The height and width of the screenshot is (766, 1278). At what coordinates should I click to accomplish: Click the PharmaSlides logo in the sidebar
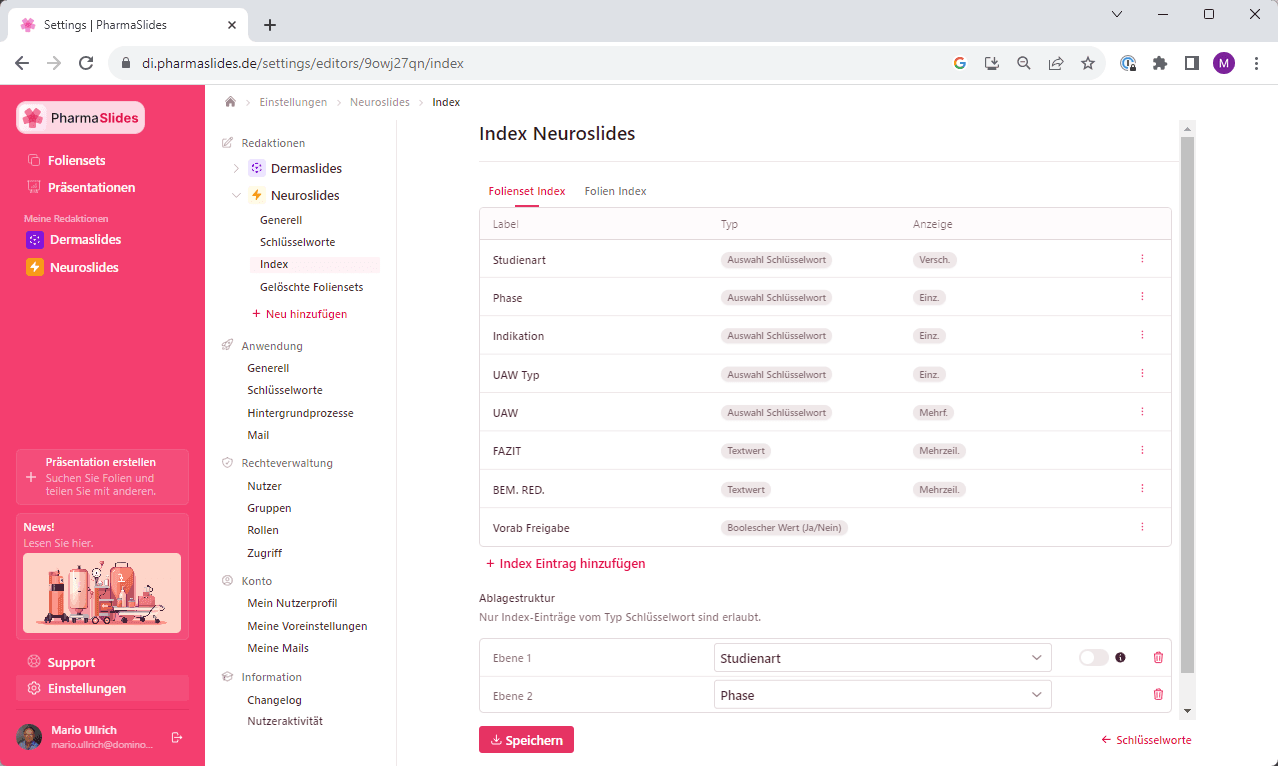click(80, 117)
